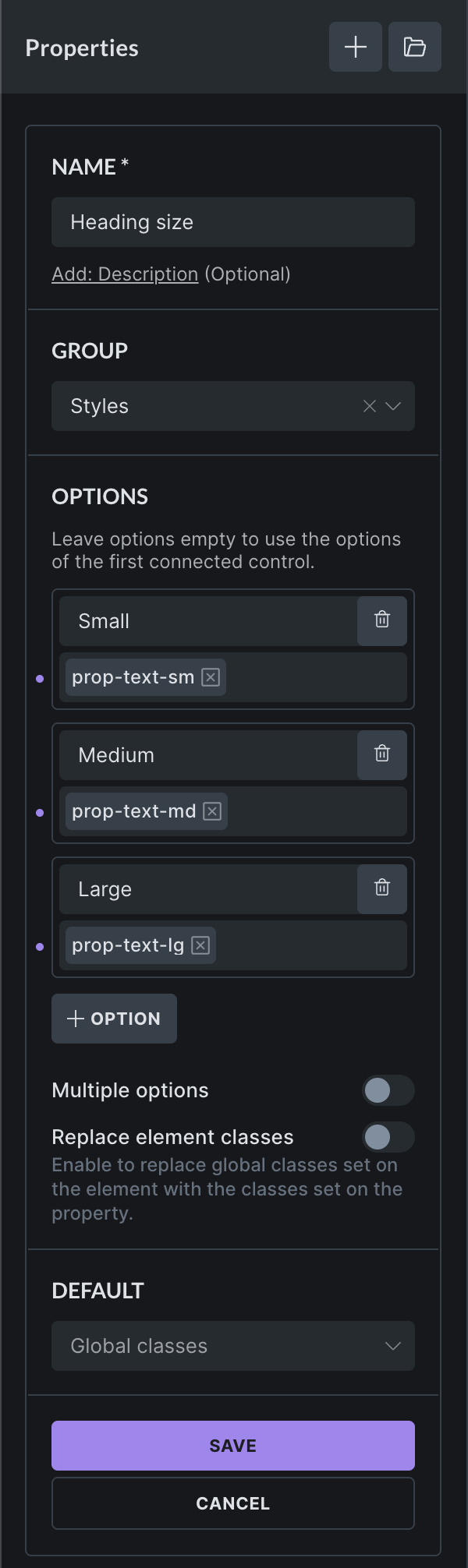Delete the Large option via trash icon
The image size is (468, 1568).
pyautogui.click(x=382, y=888)
